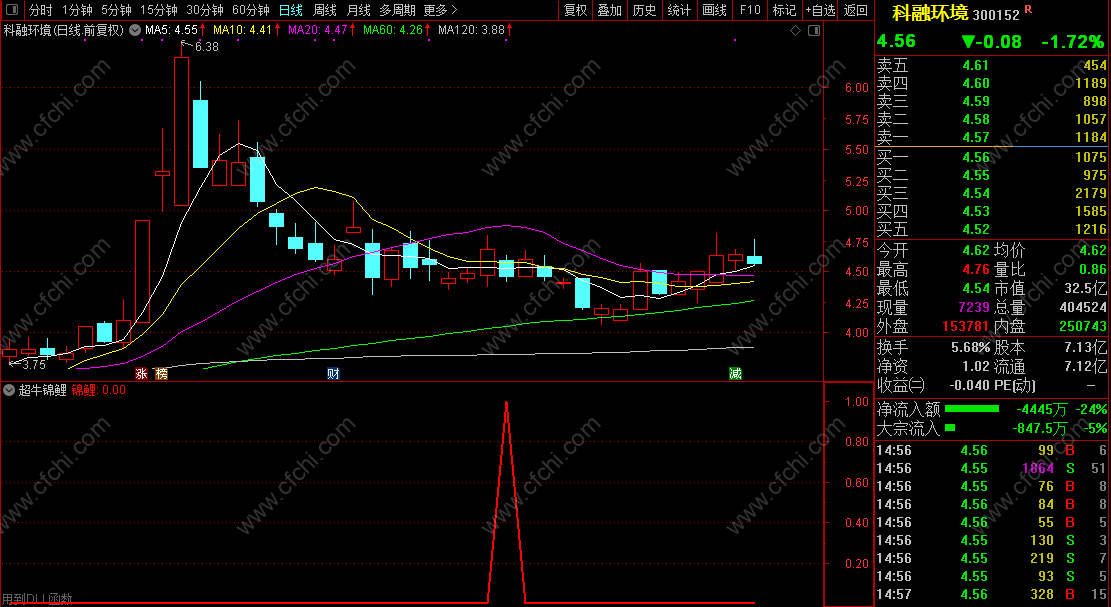The width and height of the screenshot is (1111, 607).
Task: Toggle the chart side panel icon
Action: [814, 30]
